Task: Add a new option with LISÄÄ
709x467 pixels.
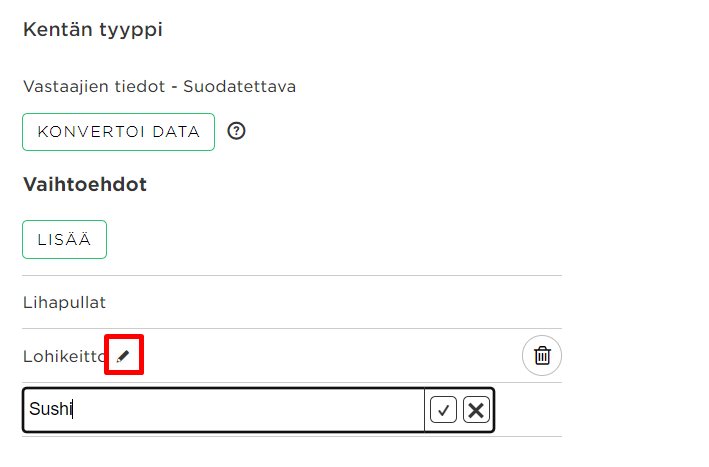Action: (64, 240)
